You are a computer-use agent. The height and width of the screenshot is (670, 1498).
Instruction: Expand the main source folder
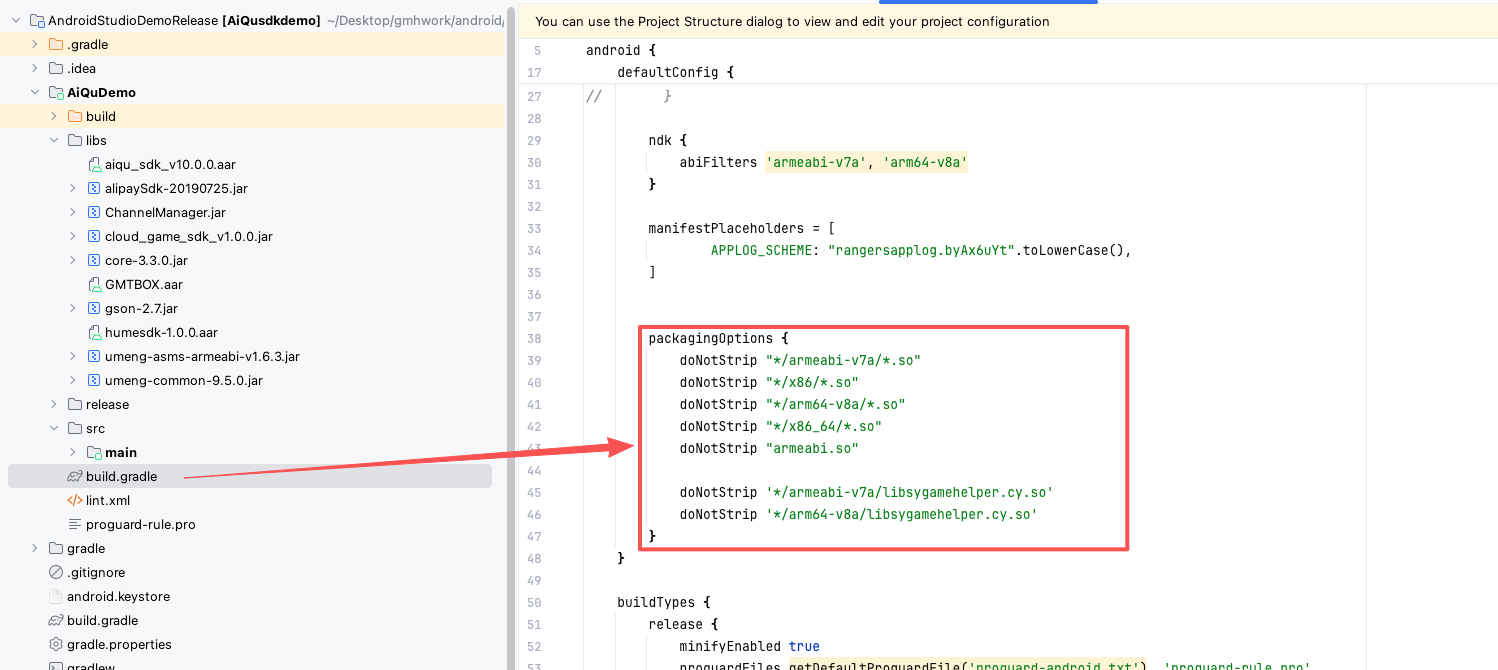tap(73, 452)
